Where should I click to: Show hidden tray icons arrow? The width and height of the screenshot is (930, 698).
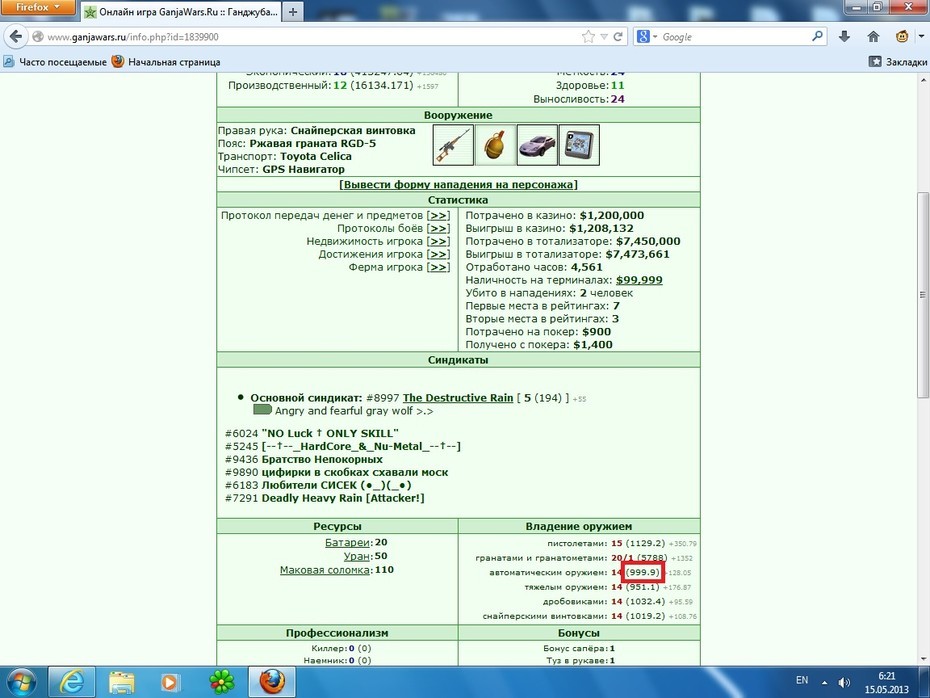click(x=824, y=683)
